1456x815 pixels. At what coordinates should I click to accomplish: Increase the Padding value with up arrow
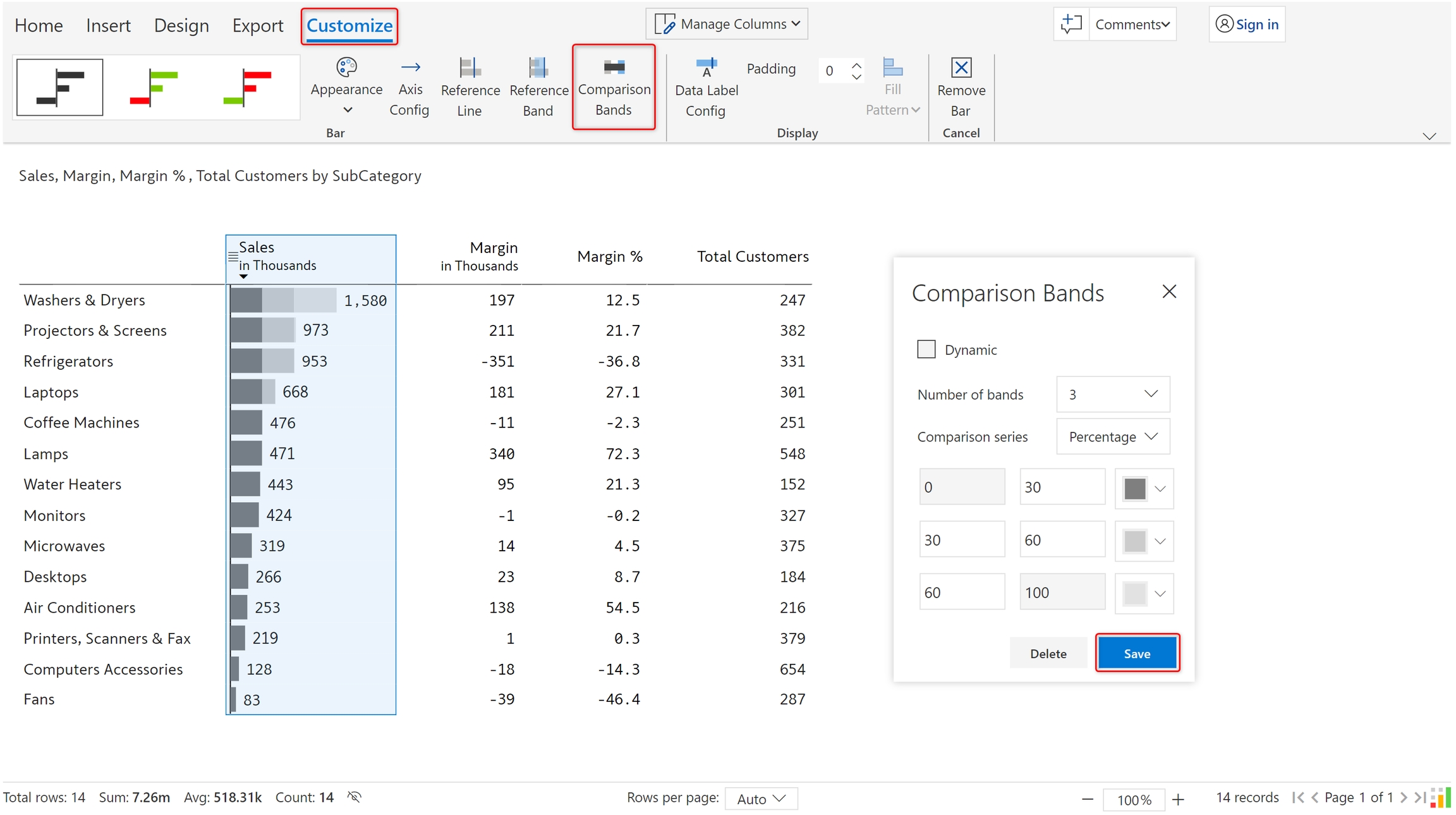click(x=856, y=64)
